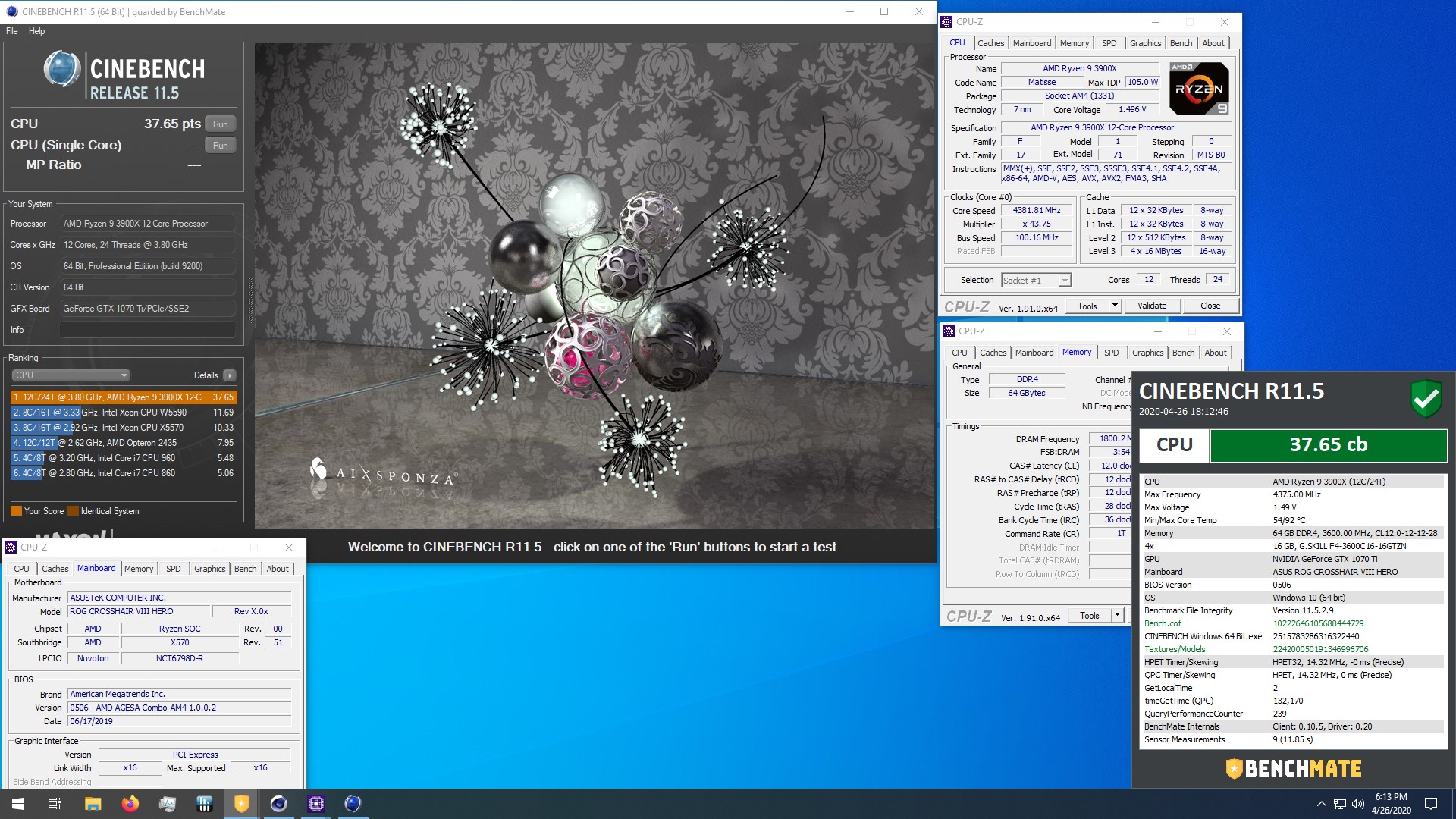Open Bench tab in top CPU-Z window
The width and height of the screenshot is (1456, 819).
coord(1181,43)
